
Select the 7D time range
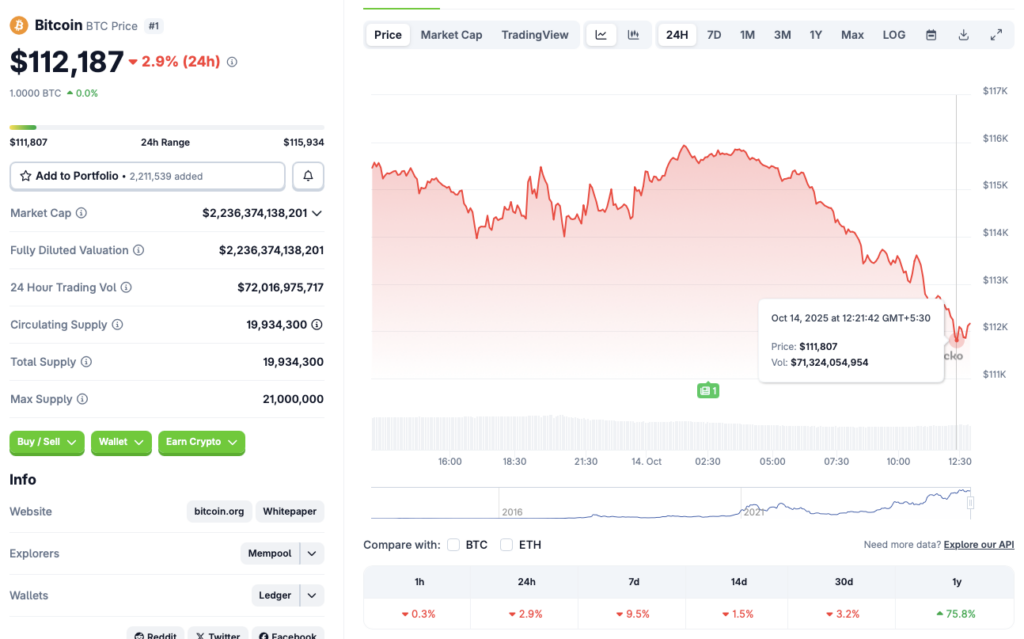click(x=714, y=35)
